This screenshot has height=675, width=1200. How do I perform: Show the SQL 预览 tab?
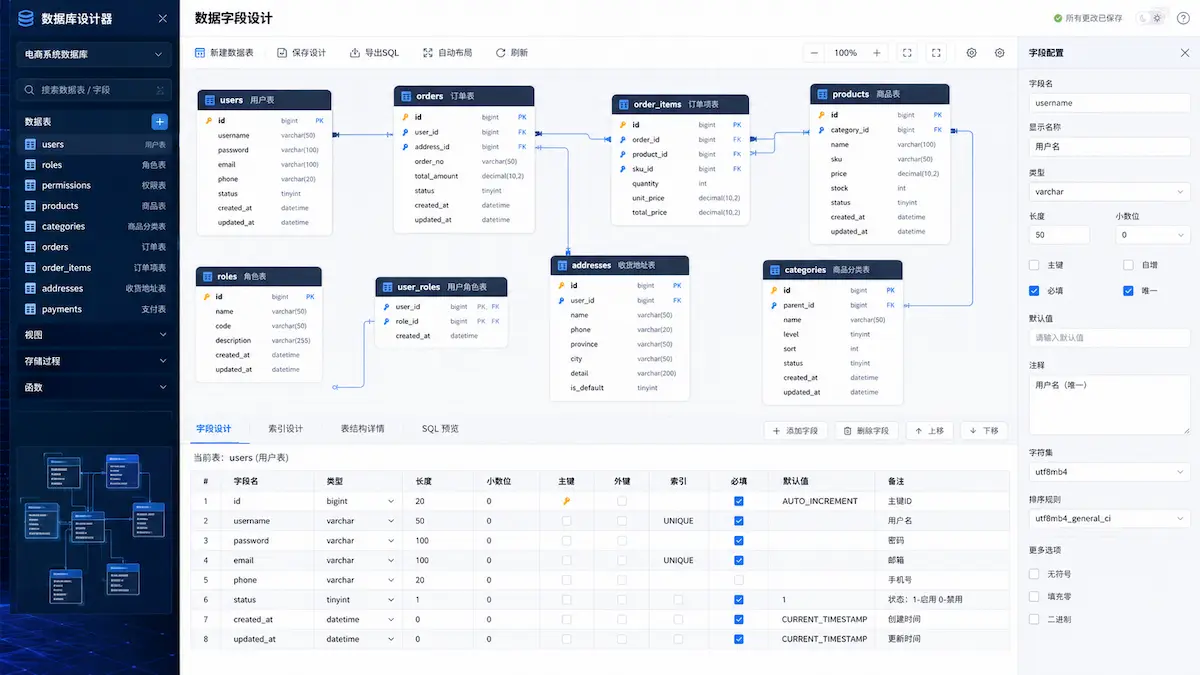tap(440, 429)
